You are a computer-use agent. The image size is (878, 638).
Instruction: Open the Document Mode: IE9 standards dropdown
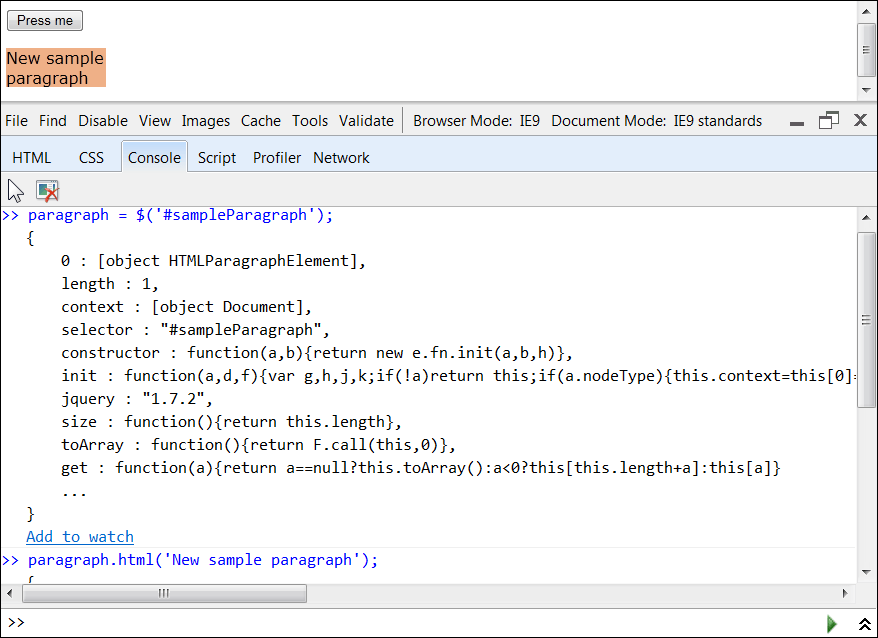click(x=656, y=121)
